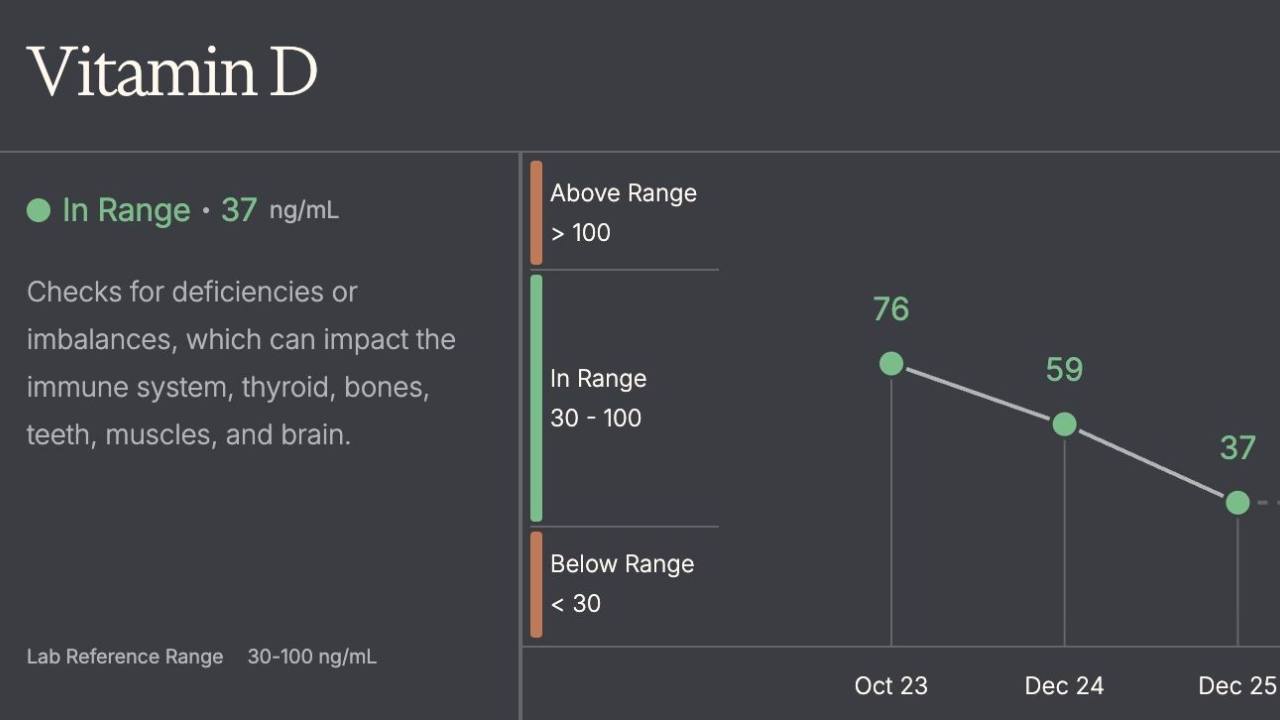Click the 37 value label above last point
Image resolution: width=1280 pixels, height=720 pixels.
1237,448
